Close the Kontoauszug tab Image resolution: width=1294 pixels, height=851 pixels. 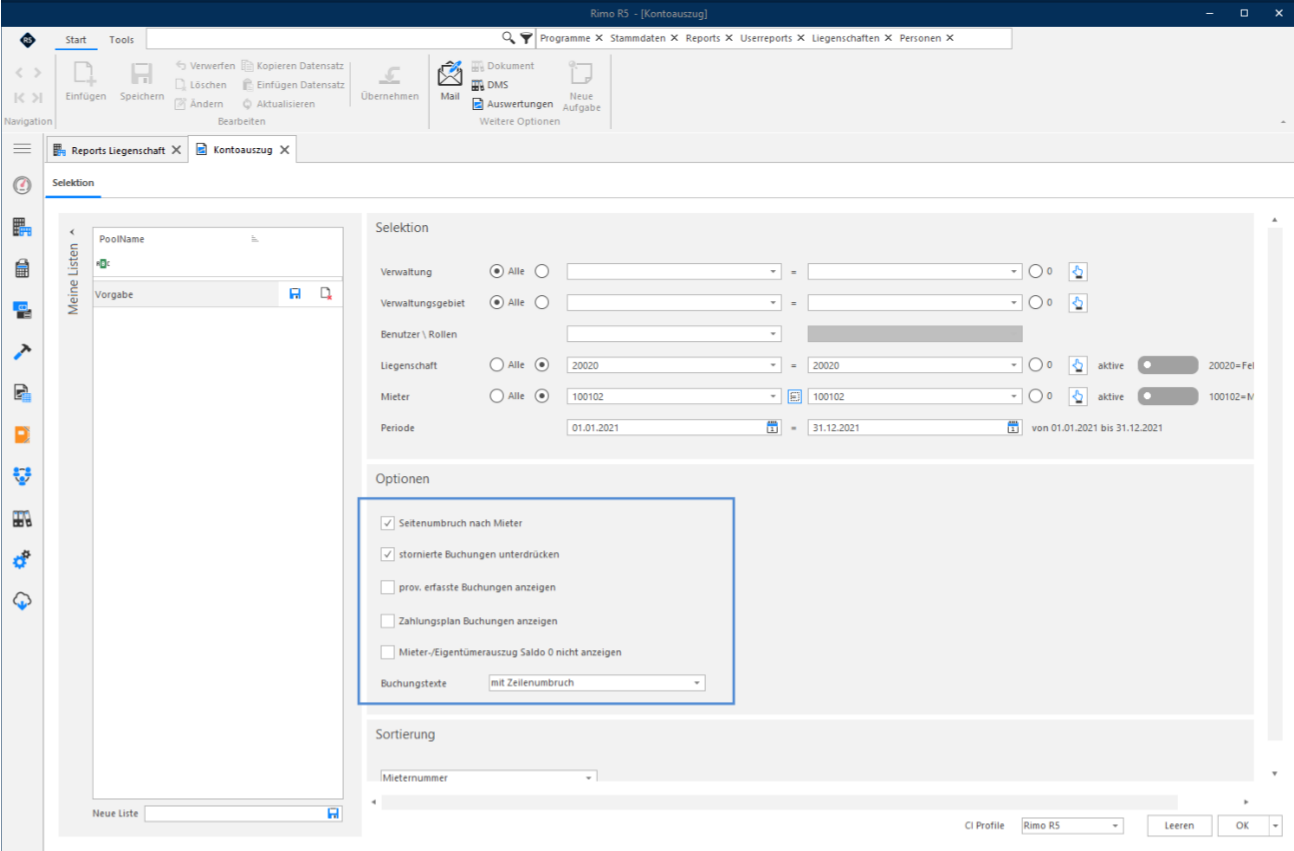coord(284,150)
